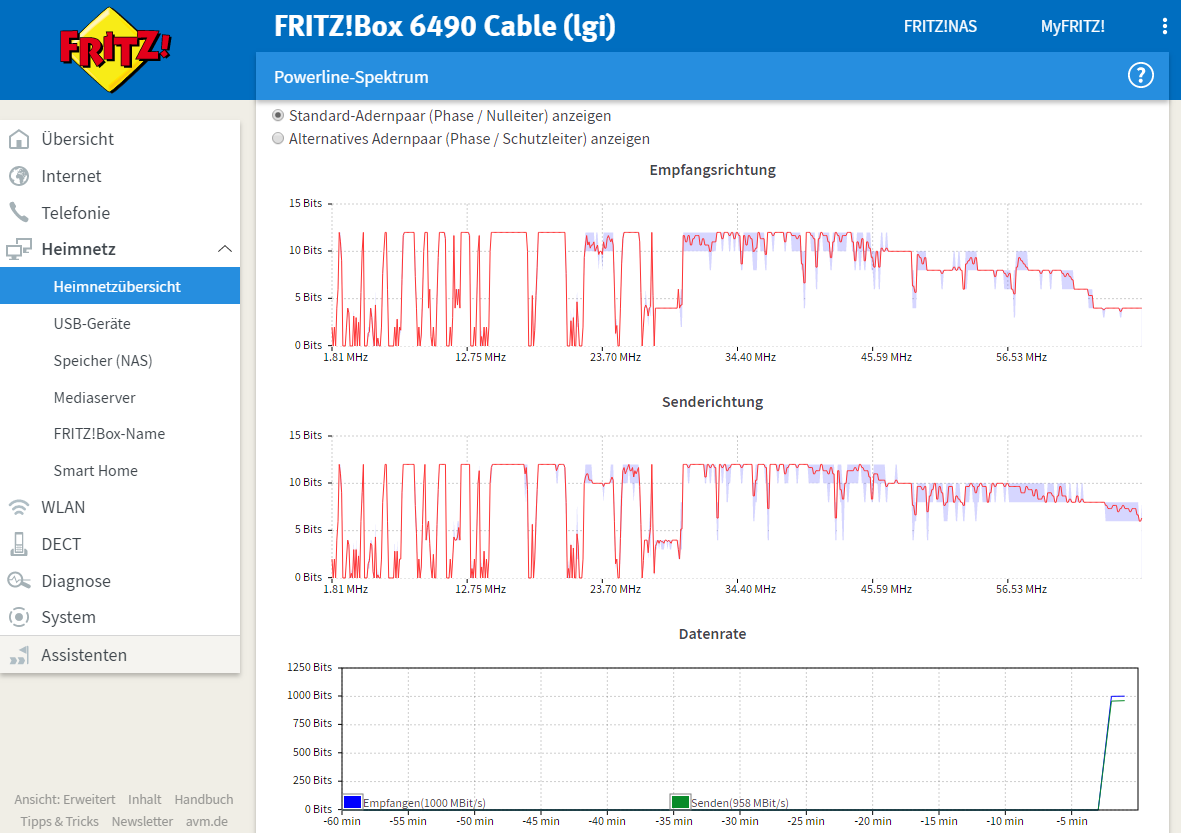Click the DECT handset icon
The image size is (1181, 833).
click(x=19, y=544)
